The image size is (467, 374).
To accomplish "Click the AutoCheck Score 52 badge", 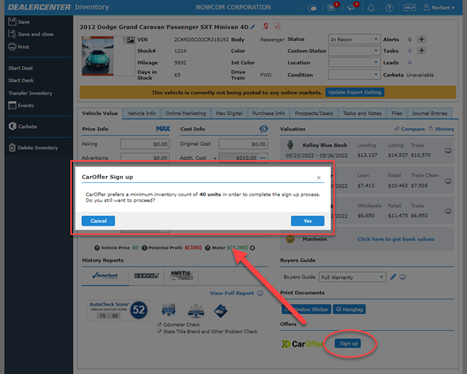I will click(x=139, y=310).
